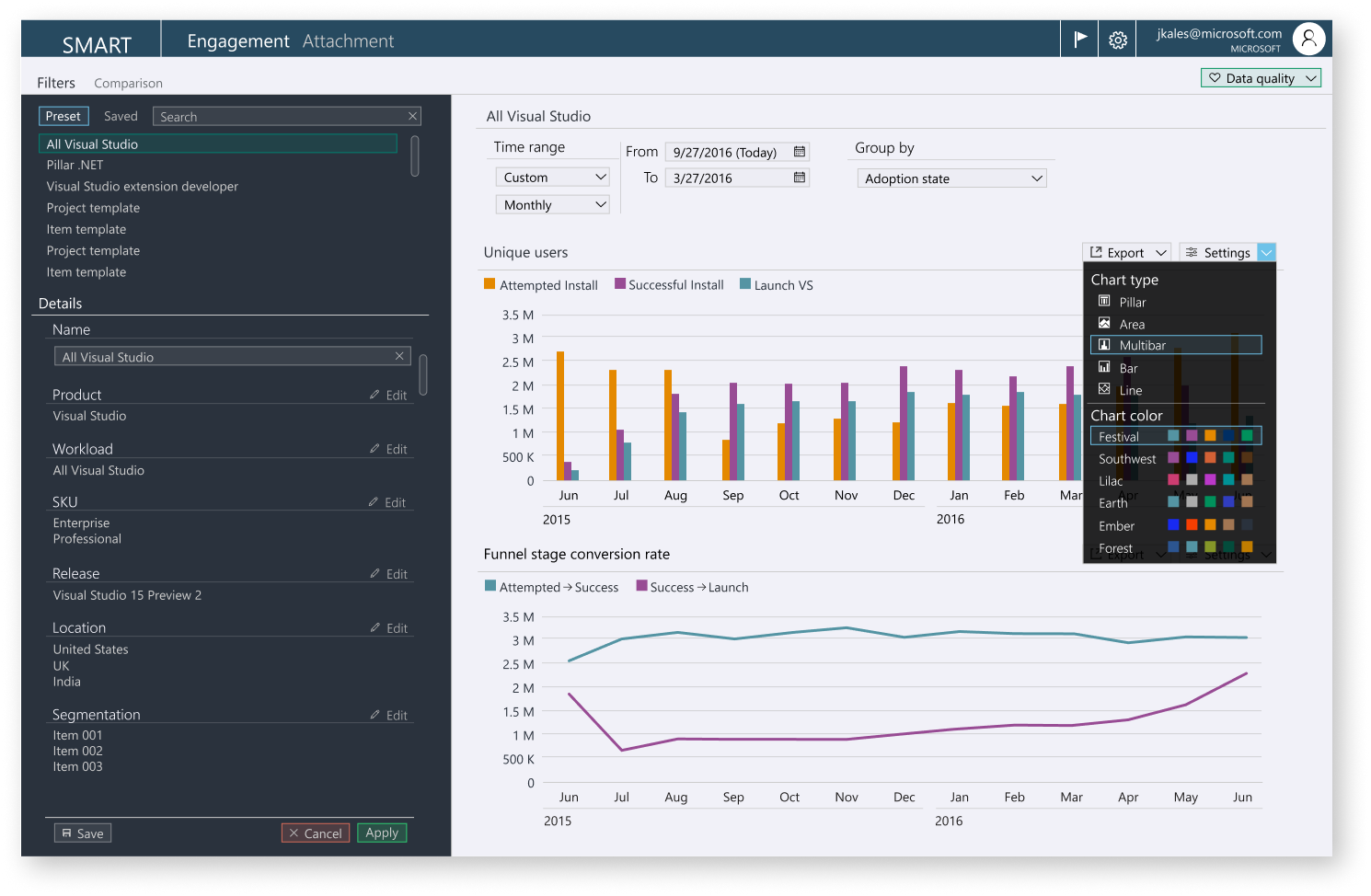Toggle Success to Launch legend series

693,587
